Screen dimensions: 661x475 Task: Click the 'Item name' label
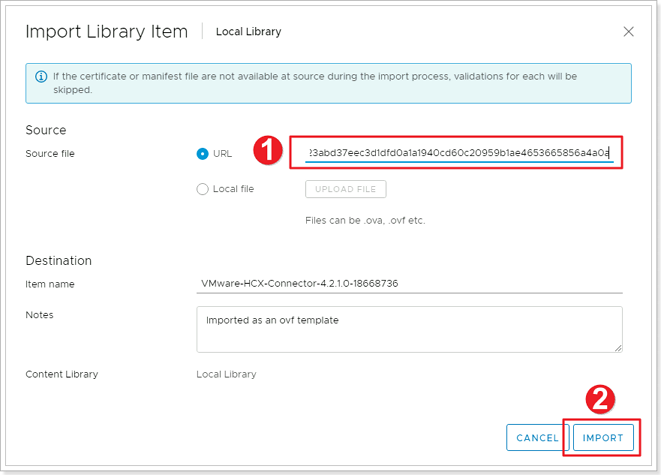50,284
